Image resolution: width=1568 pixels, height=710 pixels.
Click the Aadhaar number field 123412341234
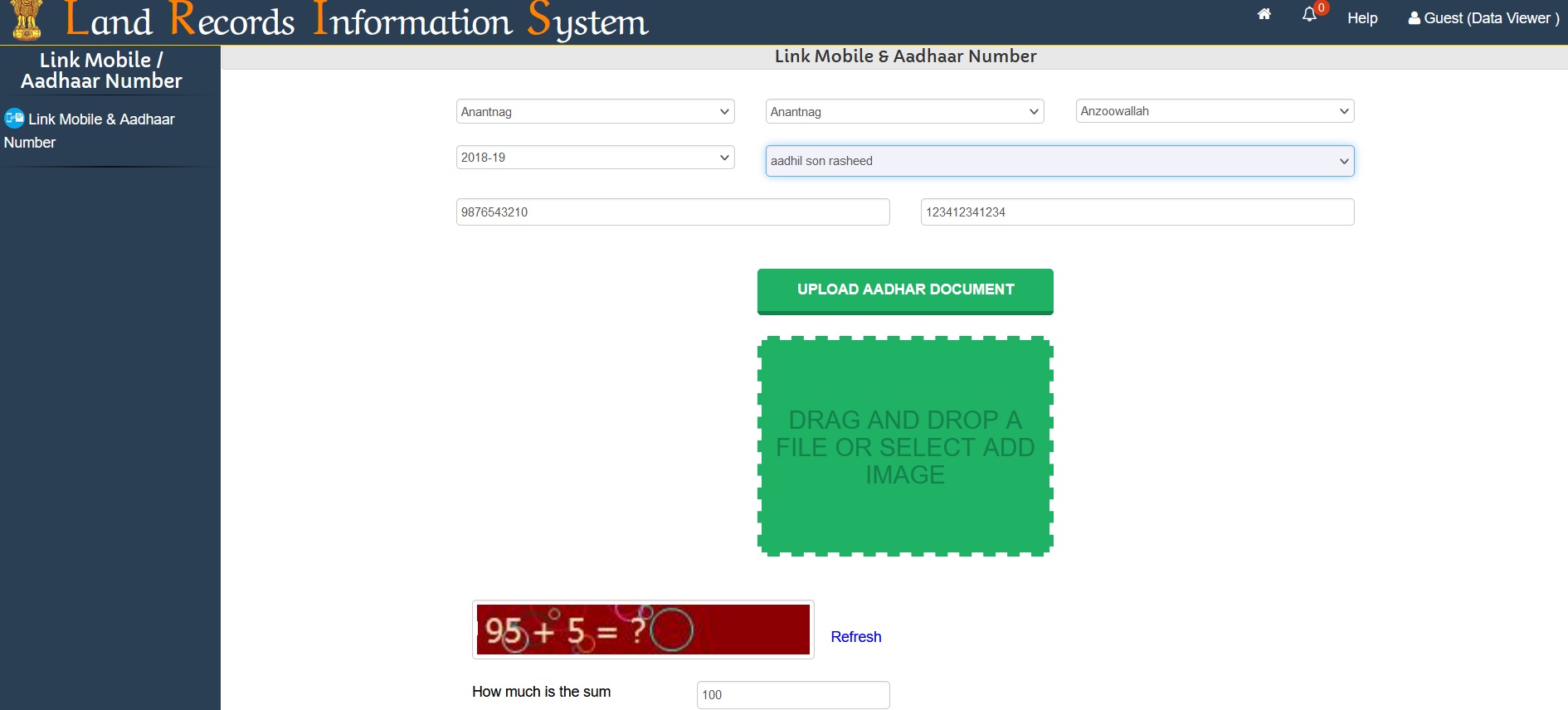tap(1137, 212)
